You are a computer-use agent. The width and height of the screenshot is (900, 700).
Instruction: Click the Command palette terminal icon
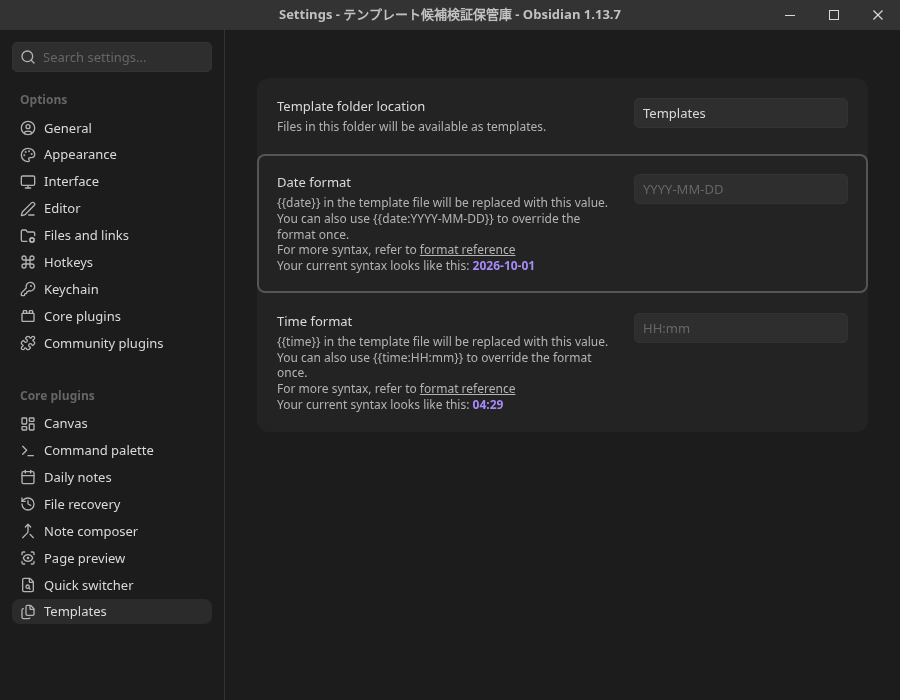pyautogui.click(x=28, y=451)
